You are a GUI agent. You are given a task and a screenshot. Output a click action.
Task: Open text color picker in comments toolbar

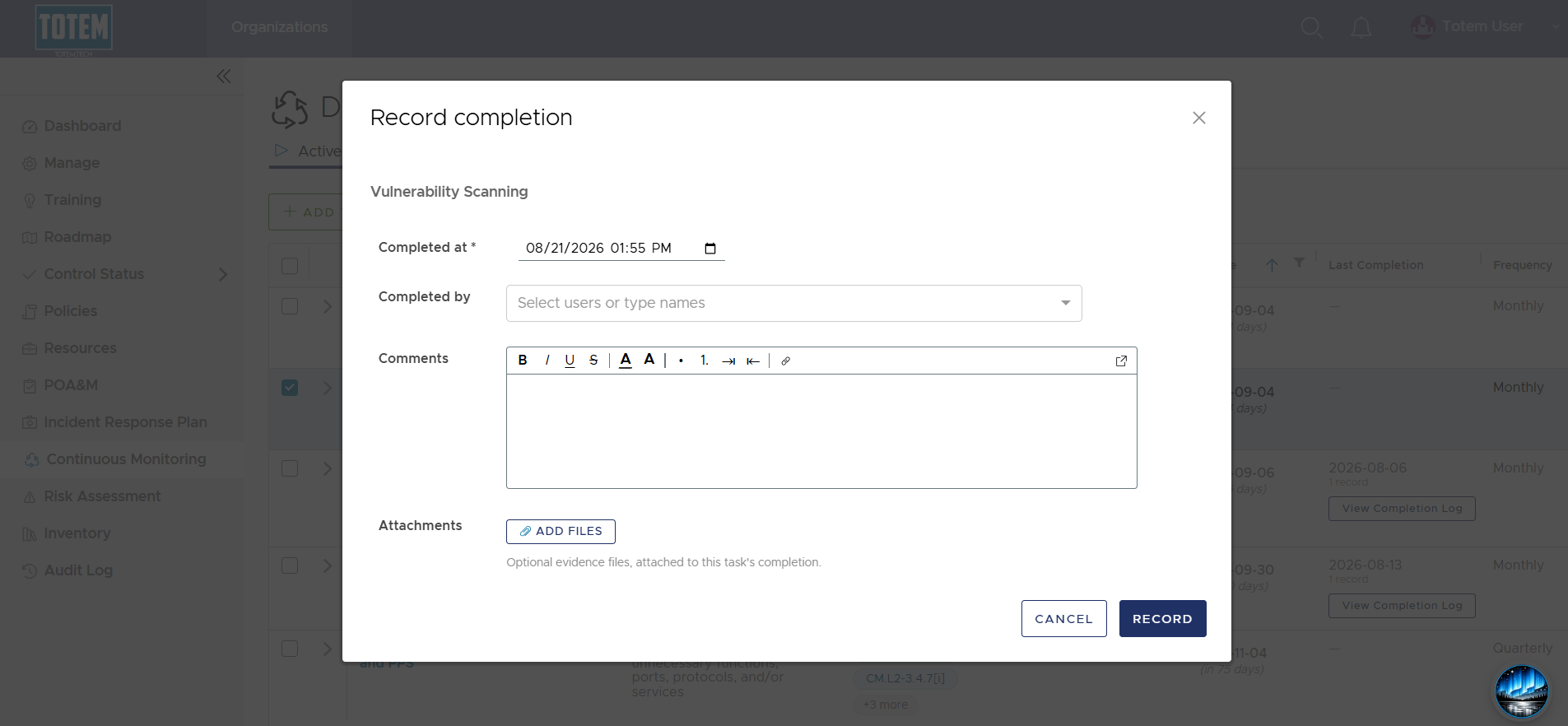click(626, 360)
